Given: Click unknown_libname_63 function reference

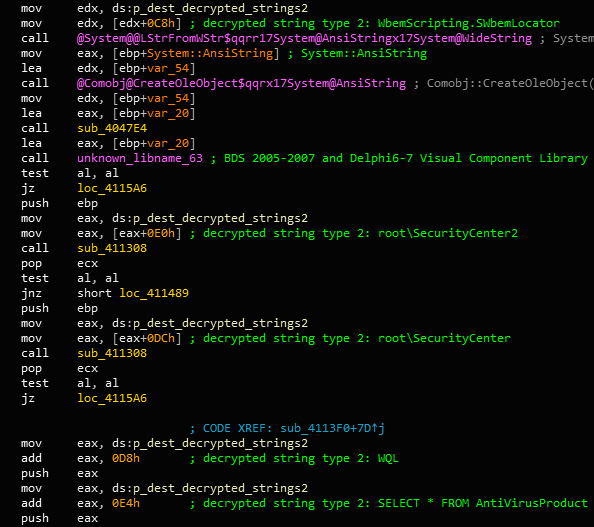Looking at the screenshot, I should click(140, 158).
